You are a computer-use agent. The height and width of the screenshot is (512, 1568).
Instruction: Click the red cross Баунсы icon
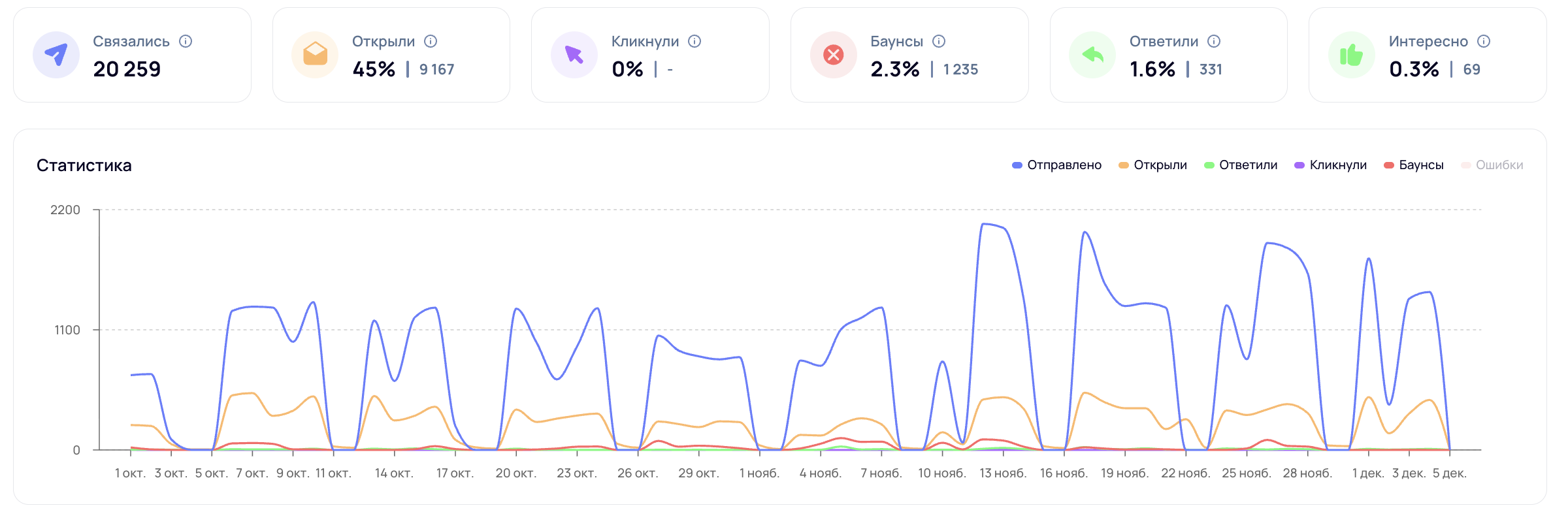tap(833, 55)
